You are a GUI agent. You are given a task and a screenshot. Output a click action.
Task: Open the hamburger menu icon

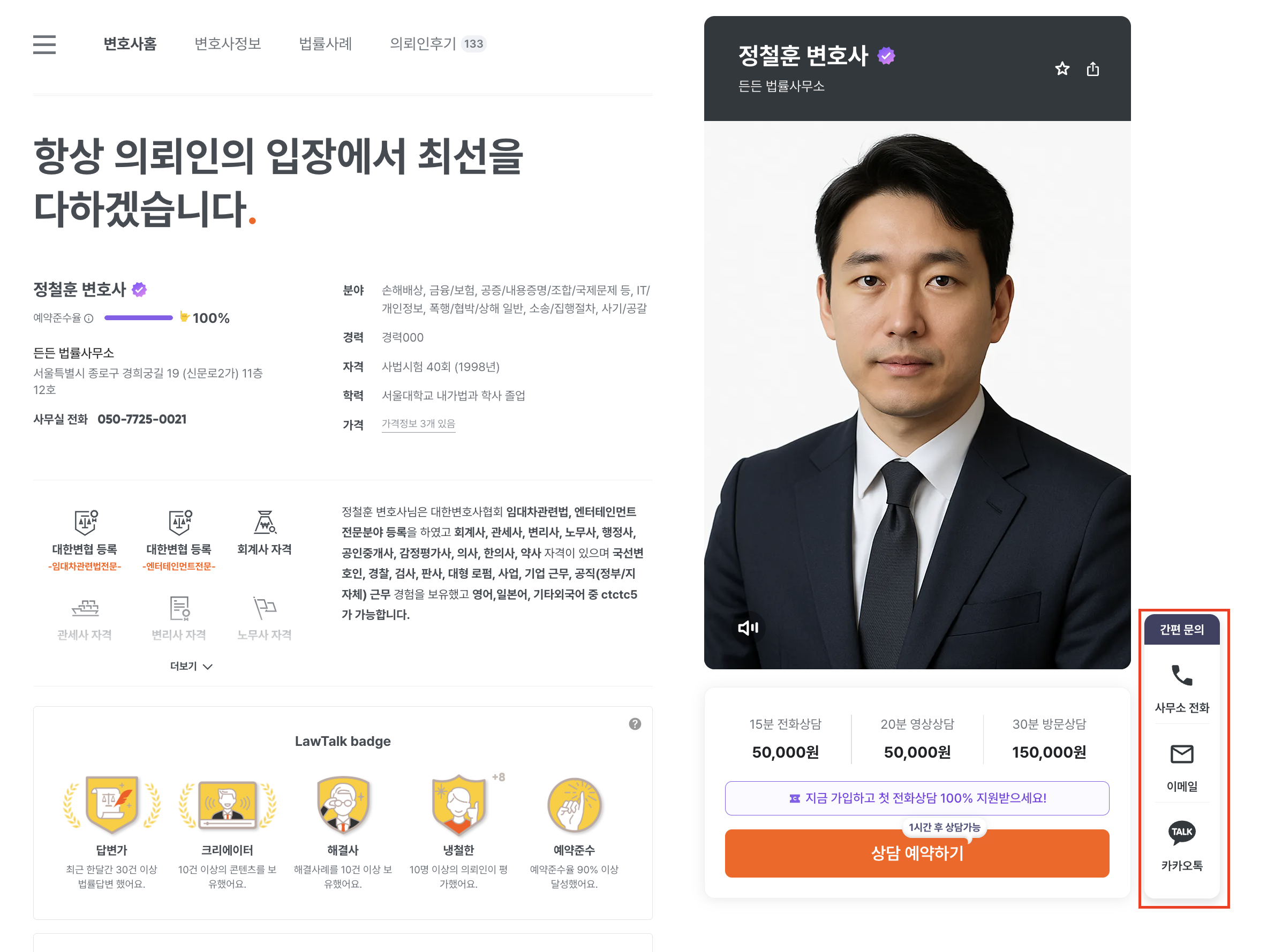click(44, 44)
